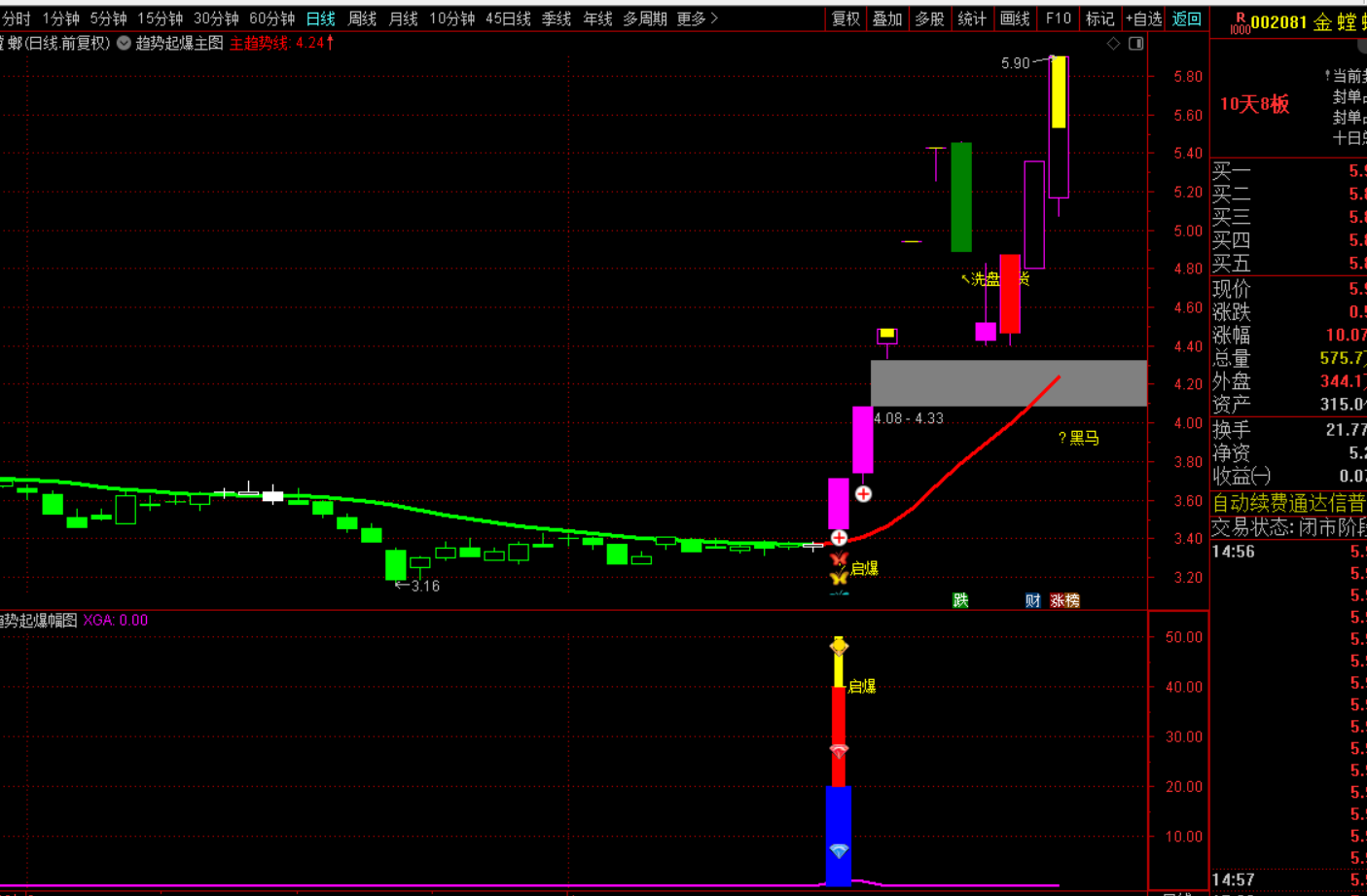Switch to the 周线 weekly period

tap(362, 18)
